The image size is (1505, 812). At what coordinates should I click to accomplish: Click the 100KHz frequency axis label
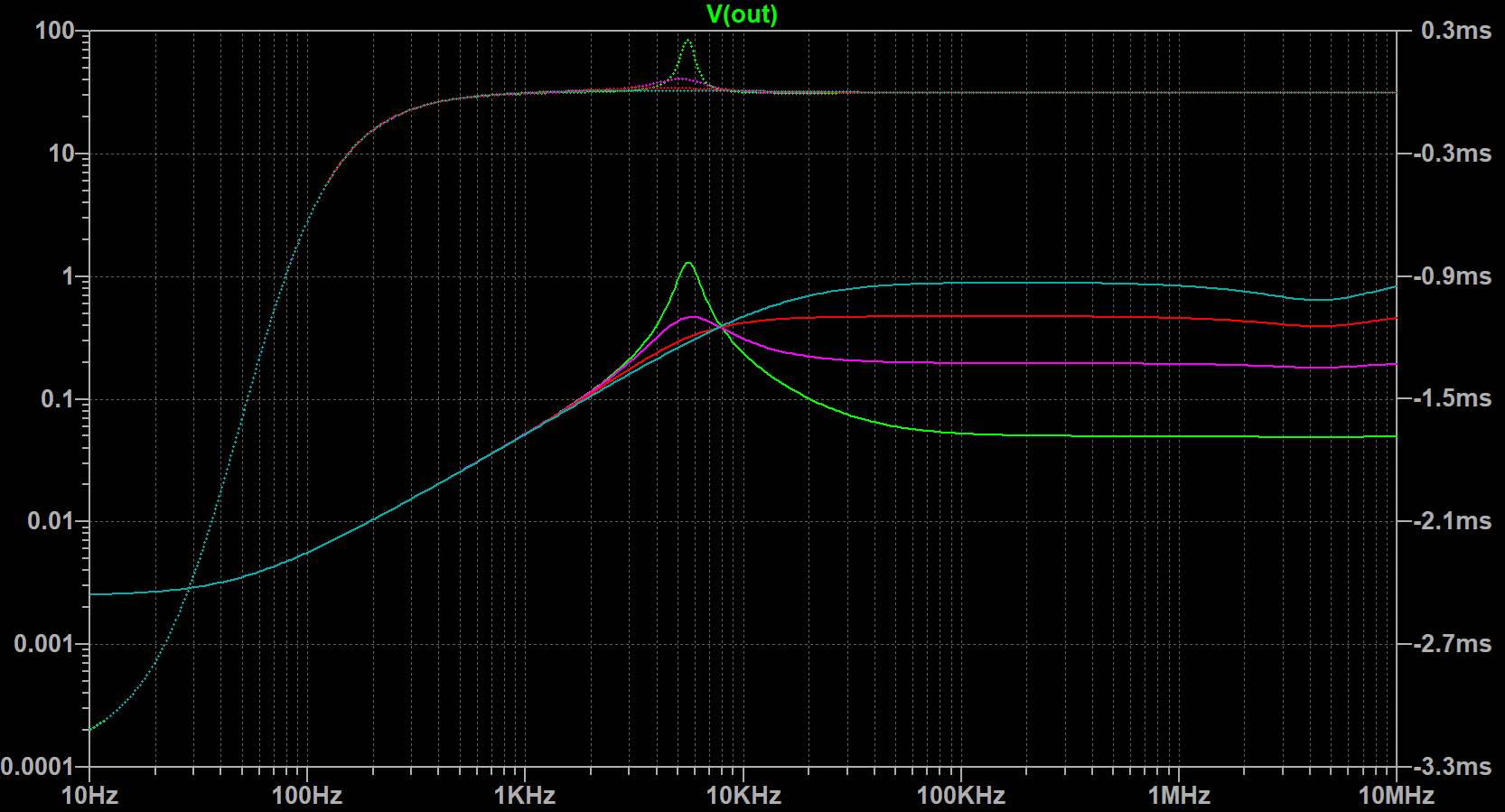click(961, 796)
